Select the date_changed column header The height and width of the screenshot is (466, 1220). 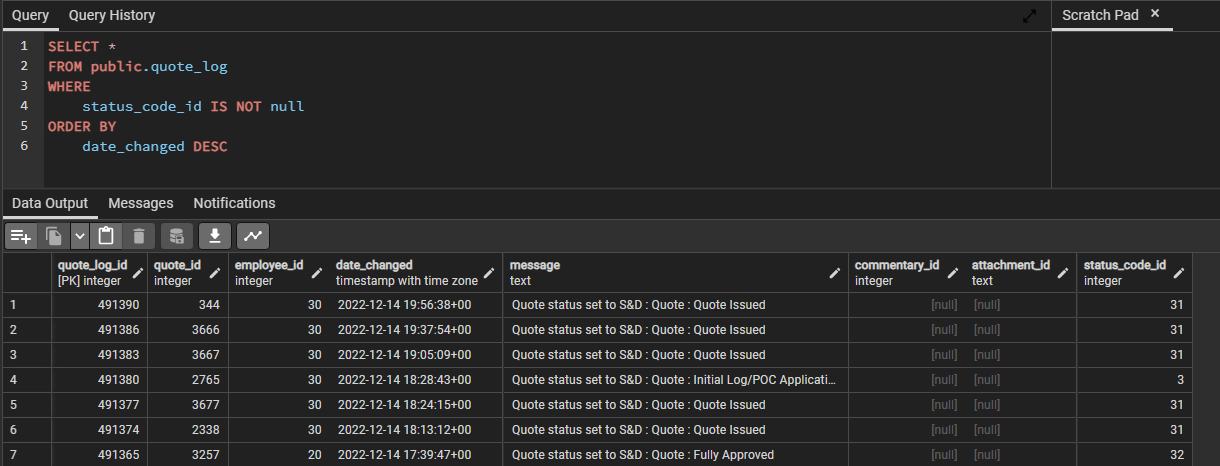click(x=415, y=273)
